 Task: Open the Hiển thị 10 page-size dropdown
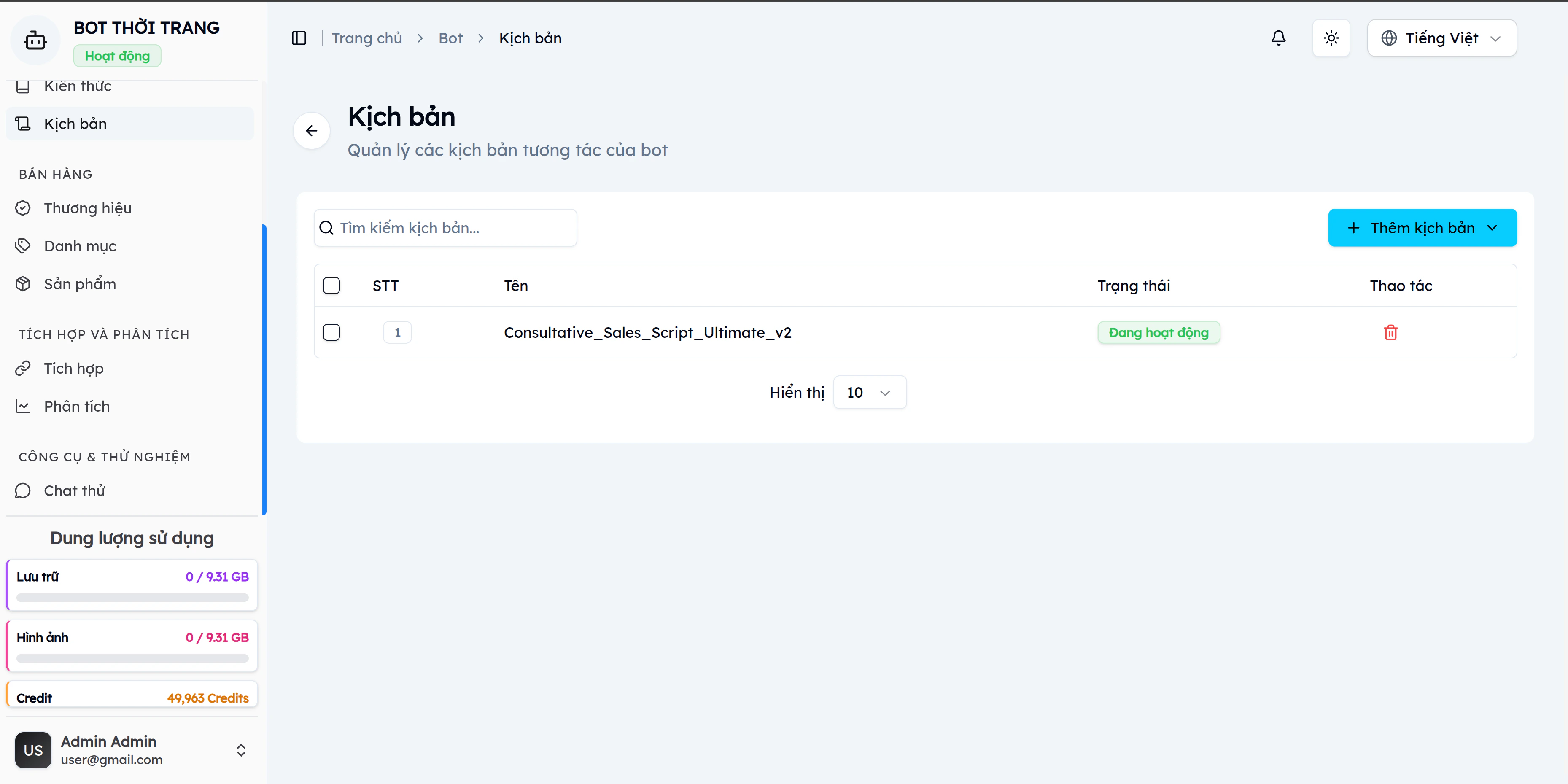click(x=870, y=392)
